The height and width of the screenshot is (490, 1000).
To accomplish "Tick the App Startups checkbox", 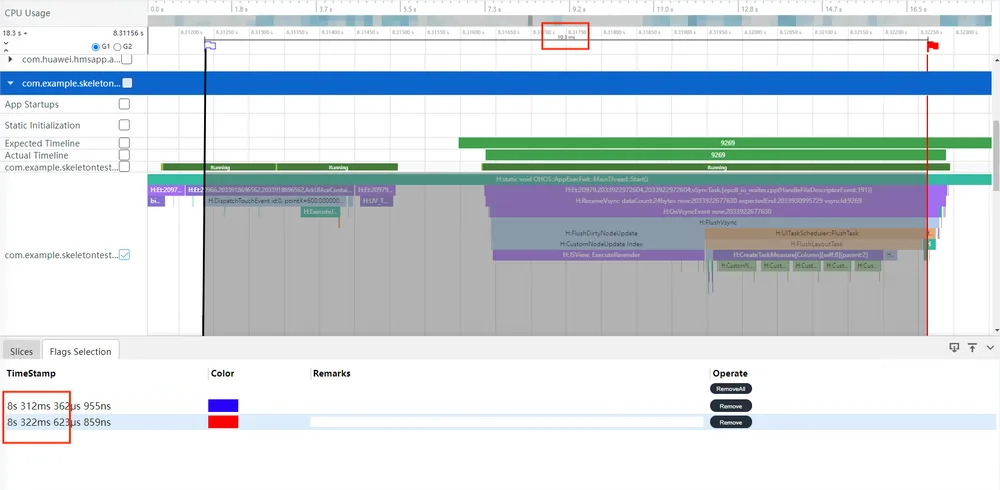I will 124,103.
